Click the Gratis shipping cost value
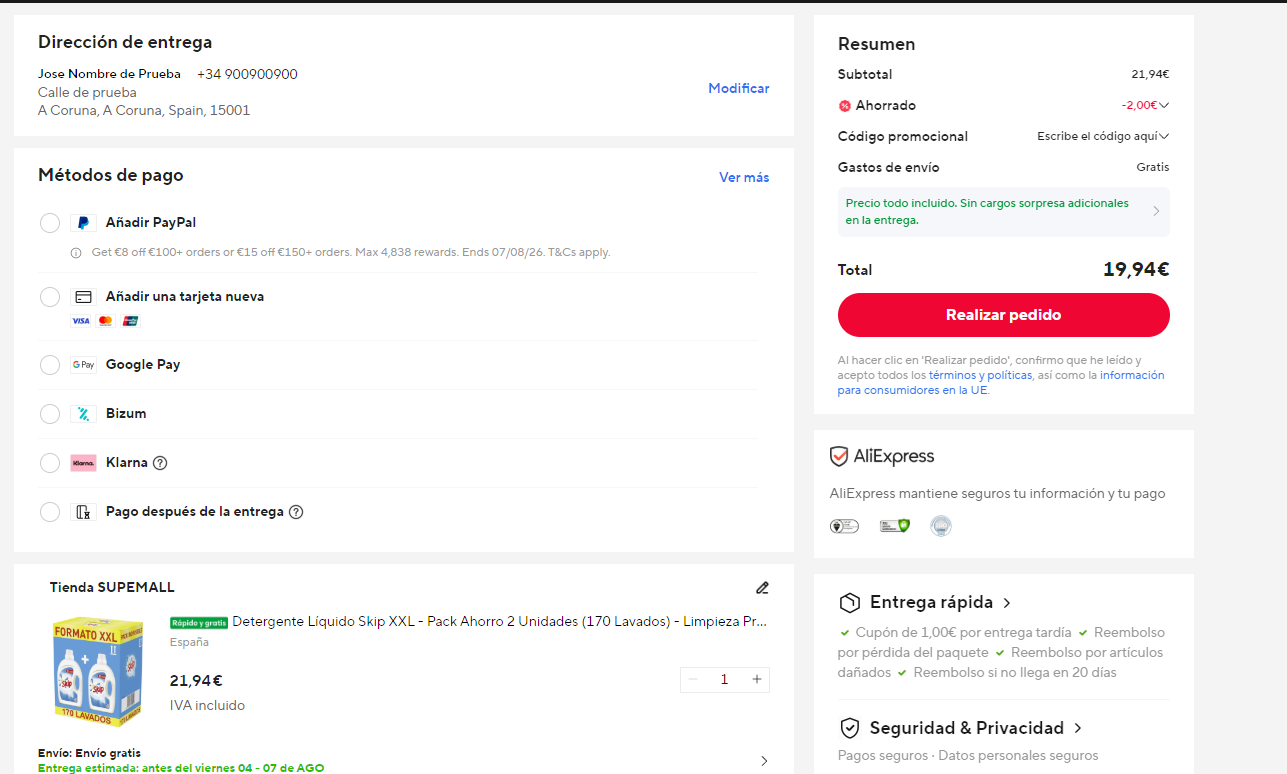This screenshot has height=774, width=1287. point(1153,168)
